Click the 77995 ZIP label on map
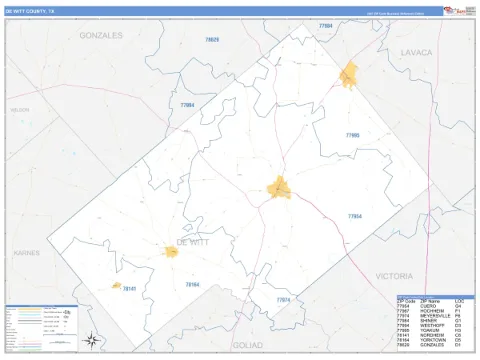480x360 pixels. 352,135
